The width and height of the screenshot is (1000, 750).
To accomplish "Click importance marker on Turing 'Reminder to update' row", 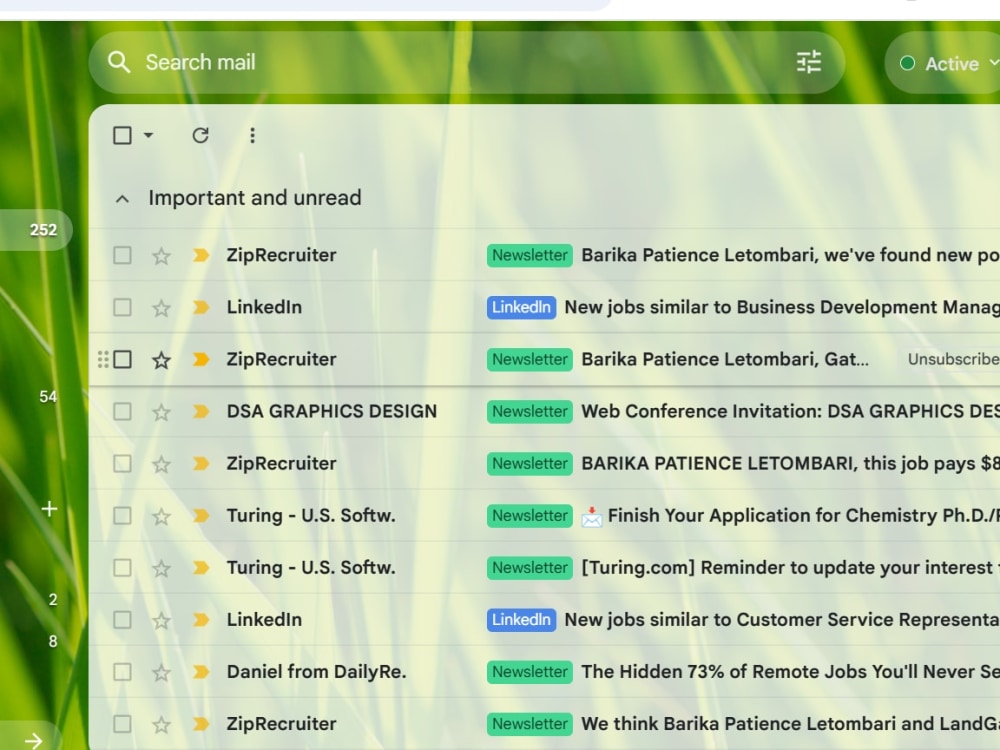I will coord(201,568).
